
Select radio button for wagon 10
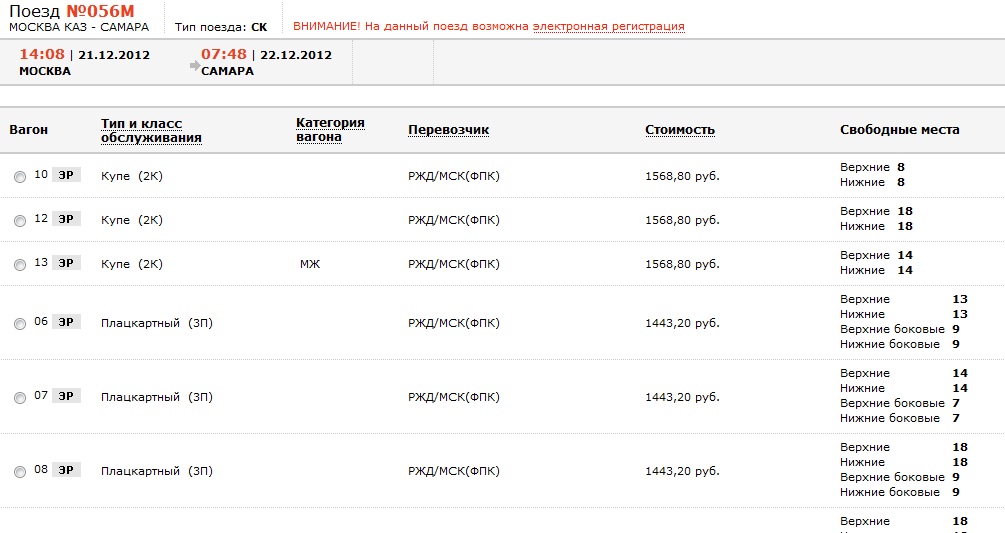[20, 177]
